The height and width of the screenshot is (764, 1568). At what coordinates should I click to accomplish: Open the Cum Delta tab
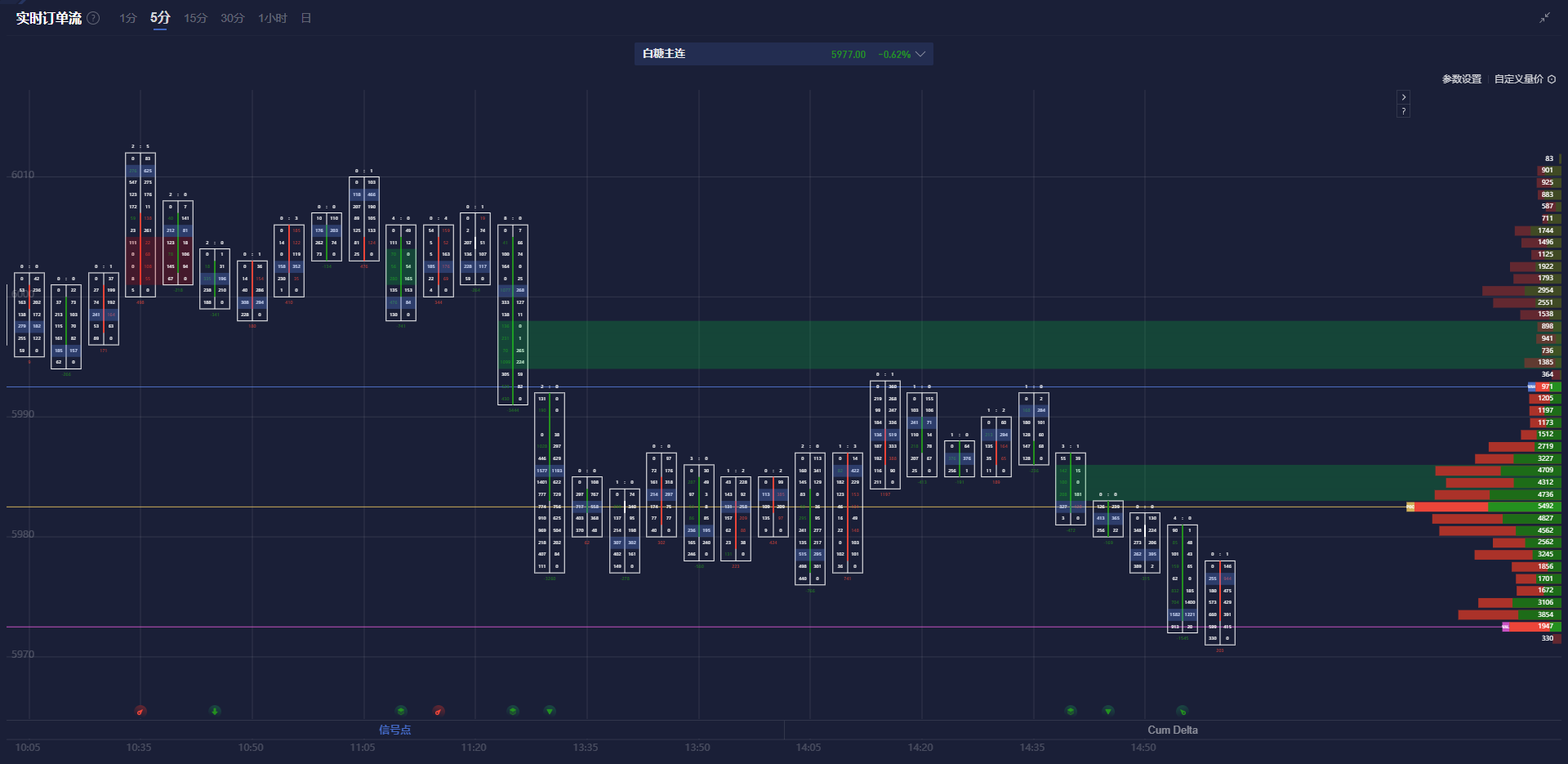click(1172, 730)
